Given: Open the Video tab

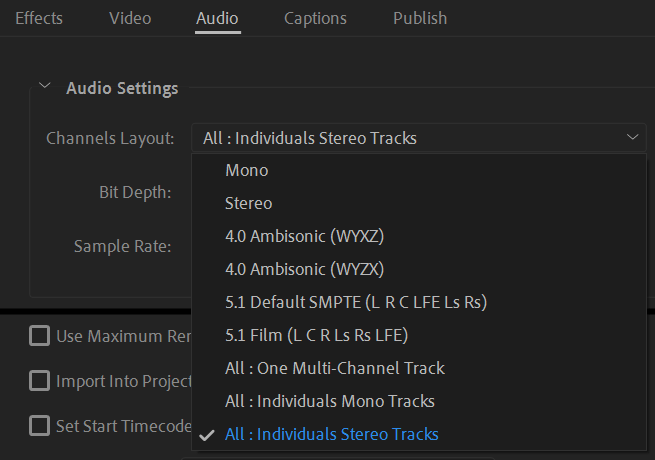Looking at the screenshot, I should click(130, 18).
